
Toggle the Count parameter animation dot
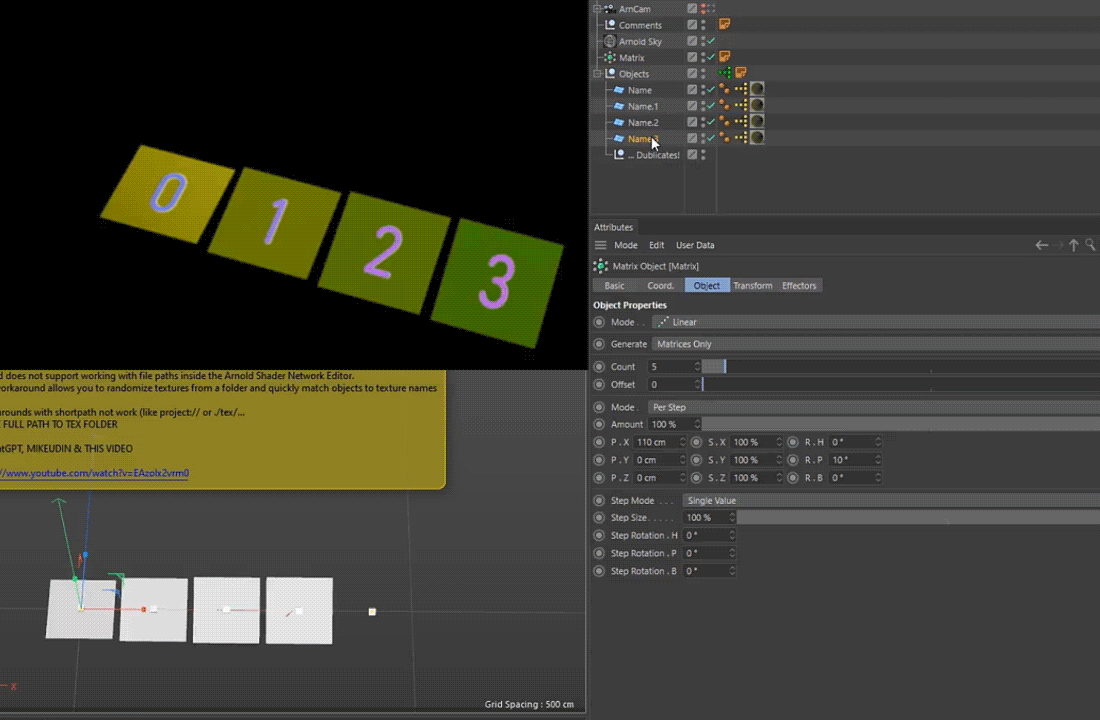599,366
